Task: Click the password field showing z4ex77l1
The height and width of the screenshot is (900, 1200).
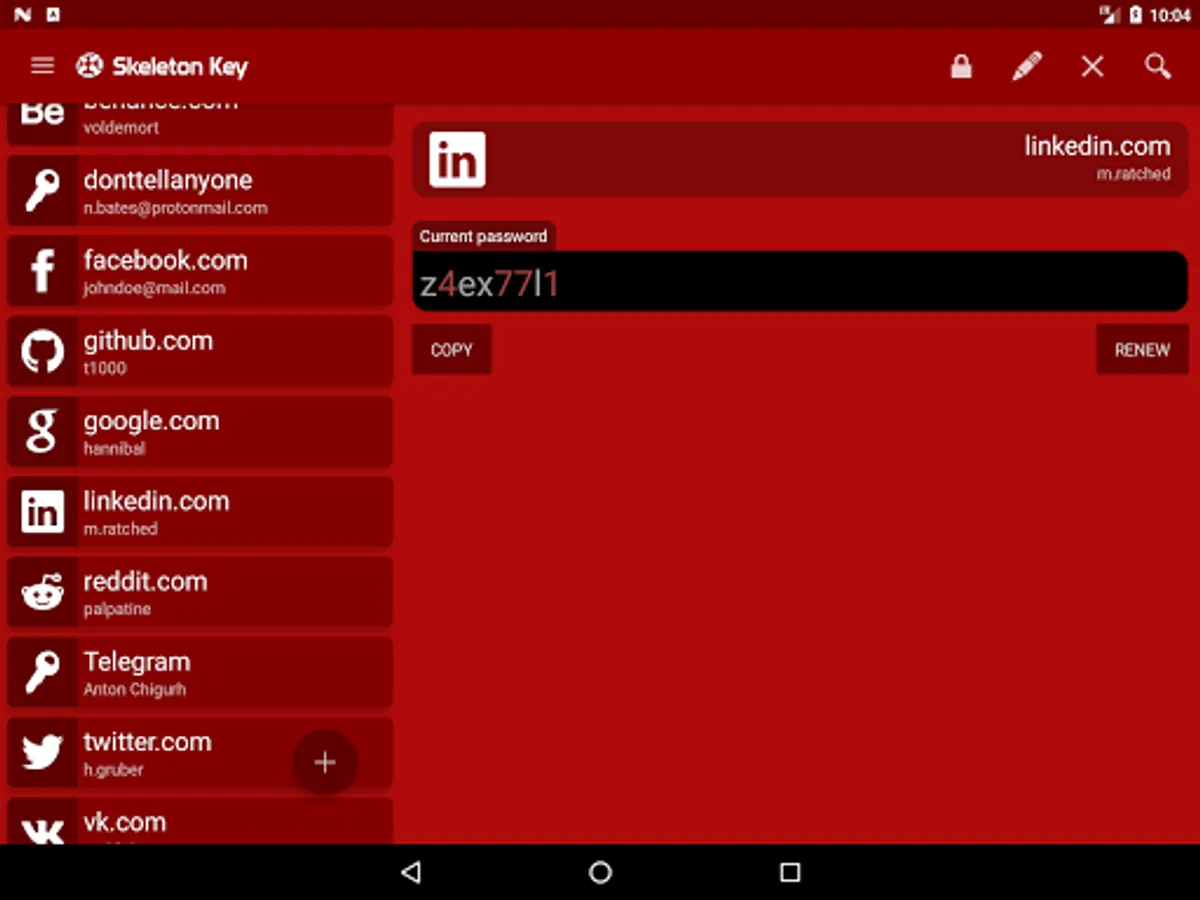Action: click(800, 282)
